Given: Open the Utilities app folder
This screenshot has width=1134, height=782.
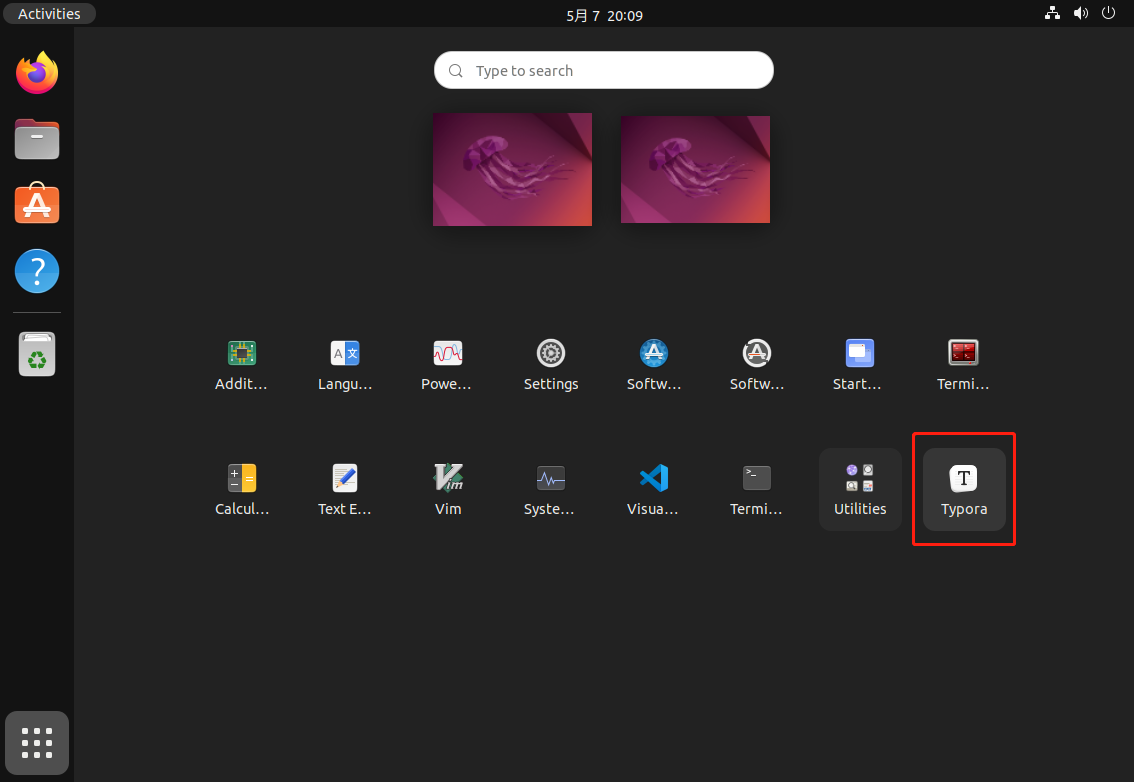Looking at the screenshot, I should [x=860, y=489].
